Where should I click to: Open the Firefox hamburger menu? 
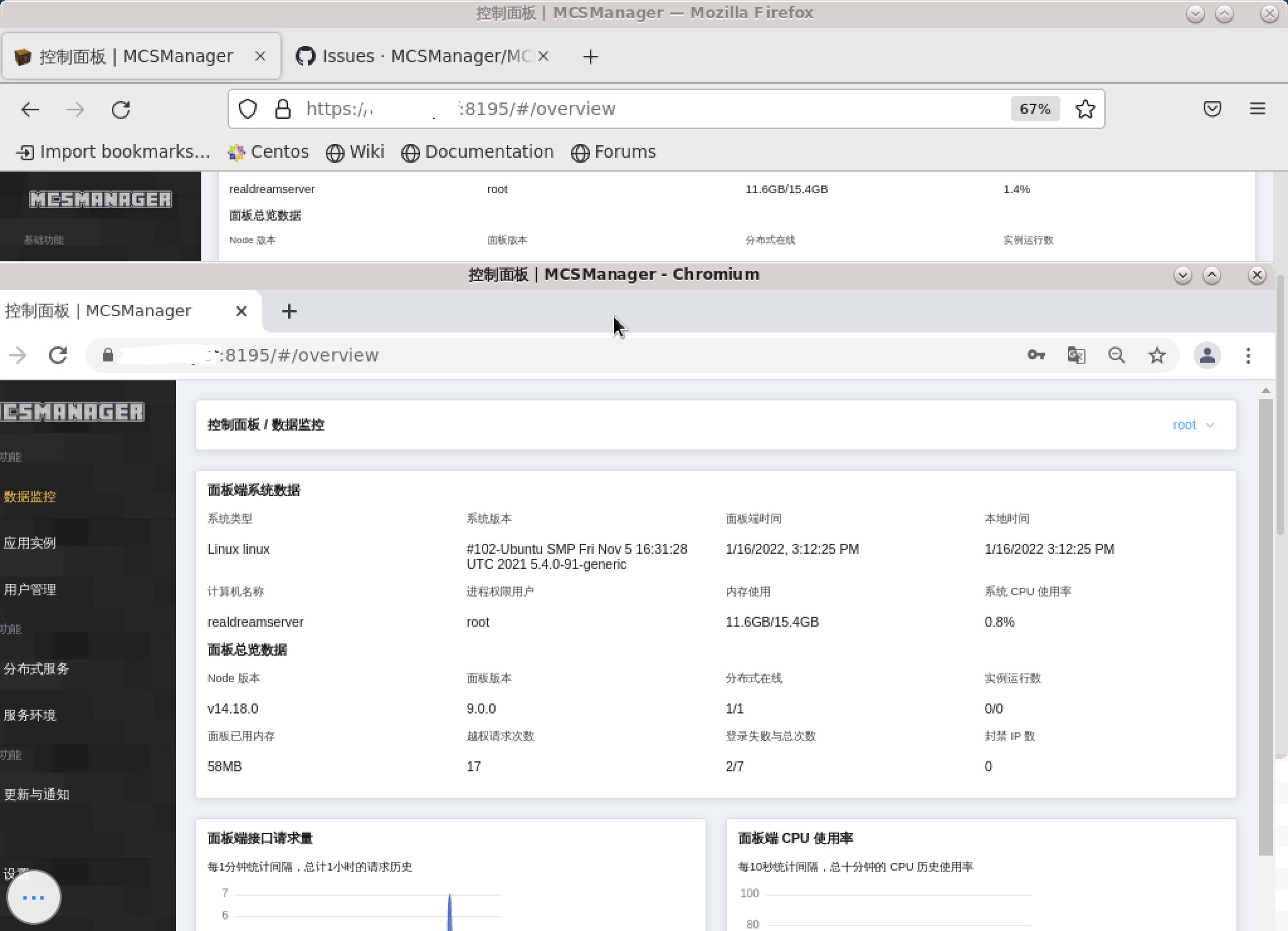click(x=1258, y=108)
